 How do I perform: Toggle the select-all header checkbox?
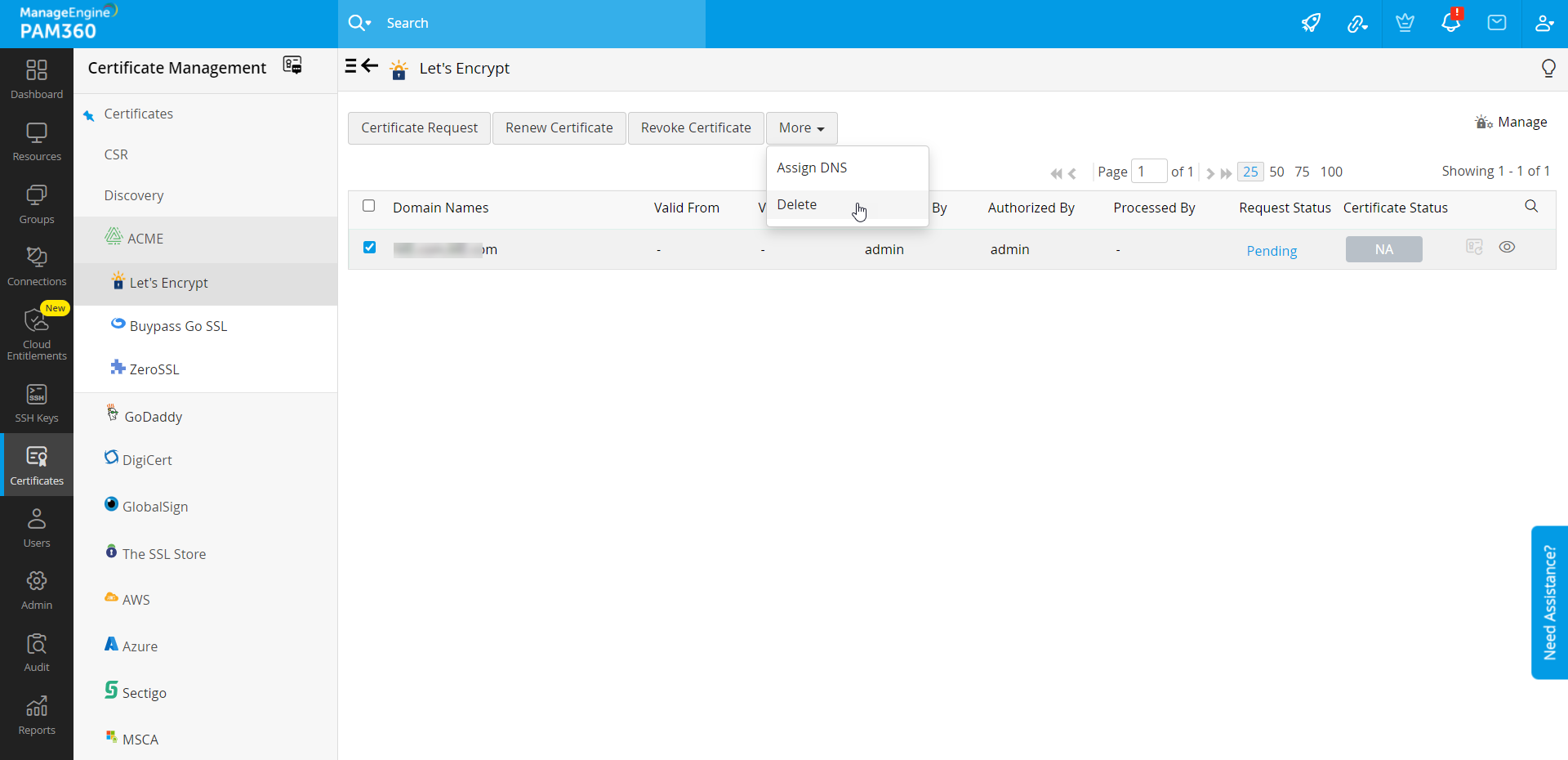click(x=369, y=206)
